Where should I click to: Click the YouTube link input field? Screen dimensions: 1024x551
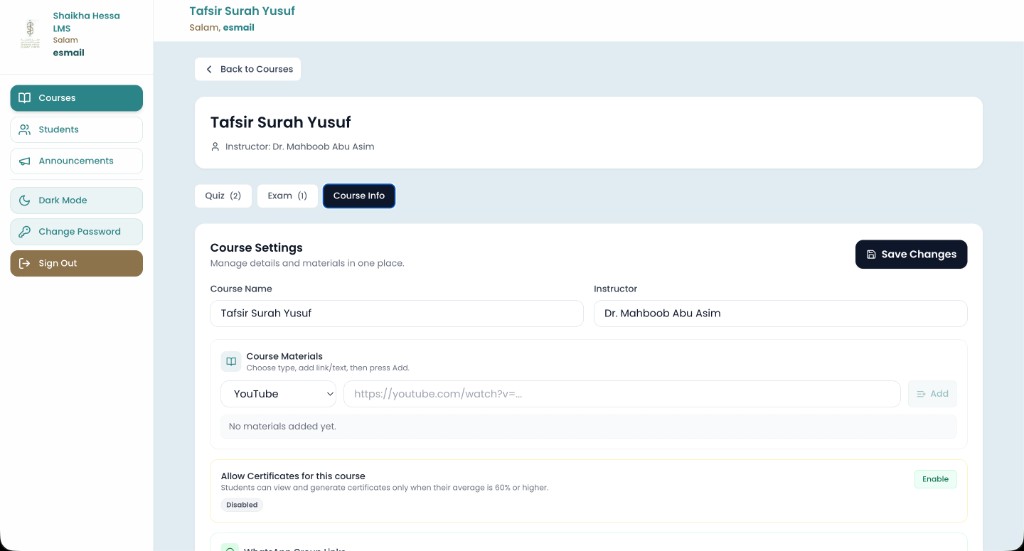point(622,394)
